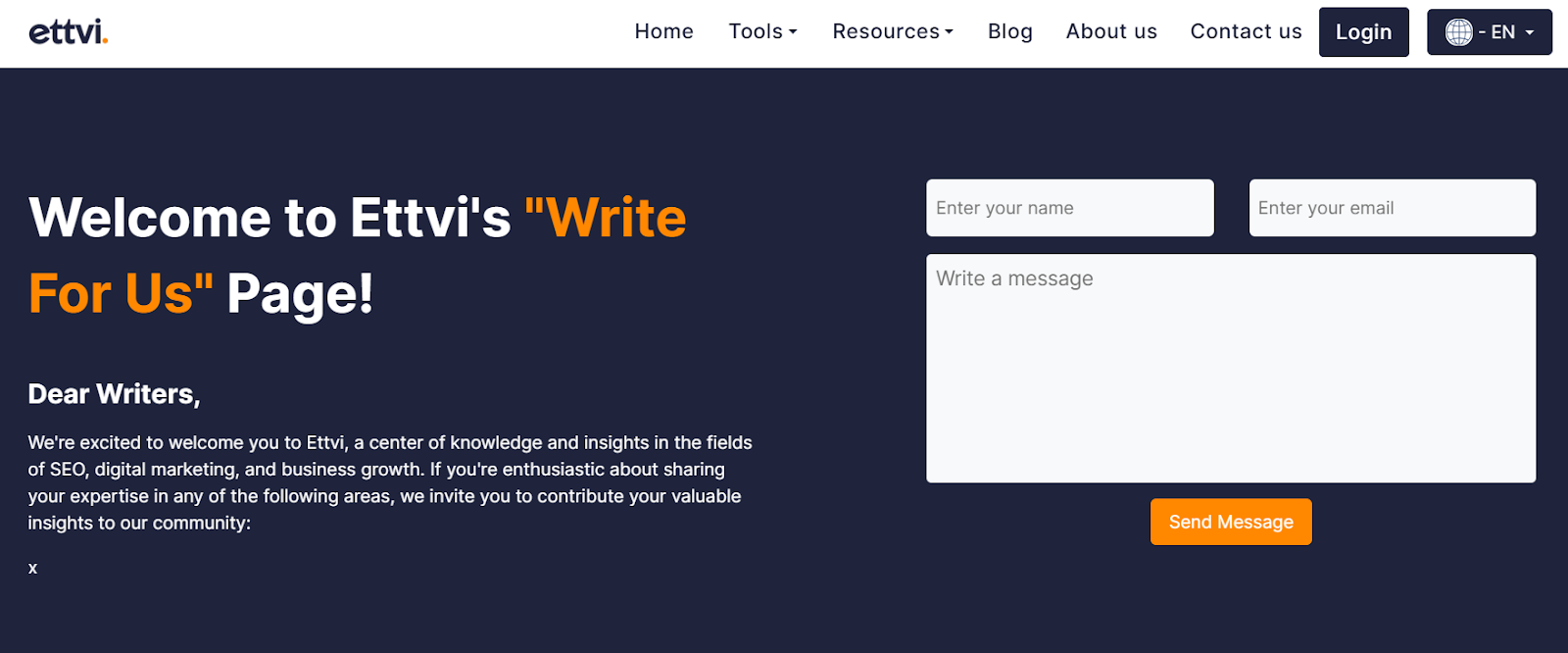
Task: Open the Home page link
Action: click(x=663, y=31)
